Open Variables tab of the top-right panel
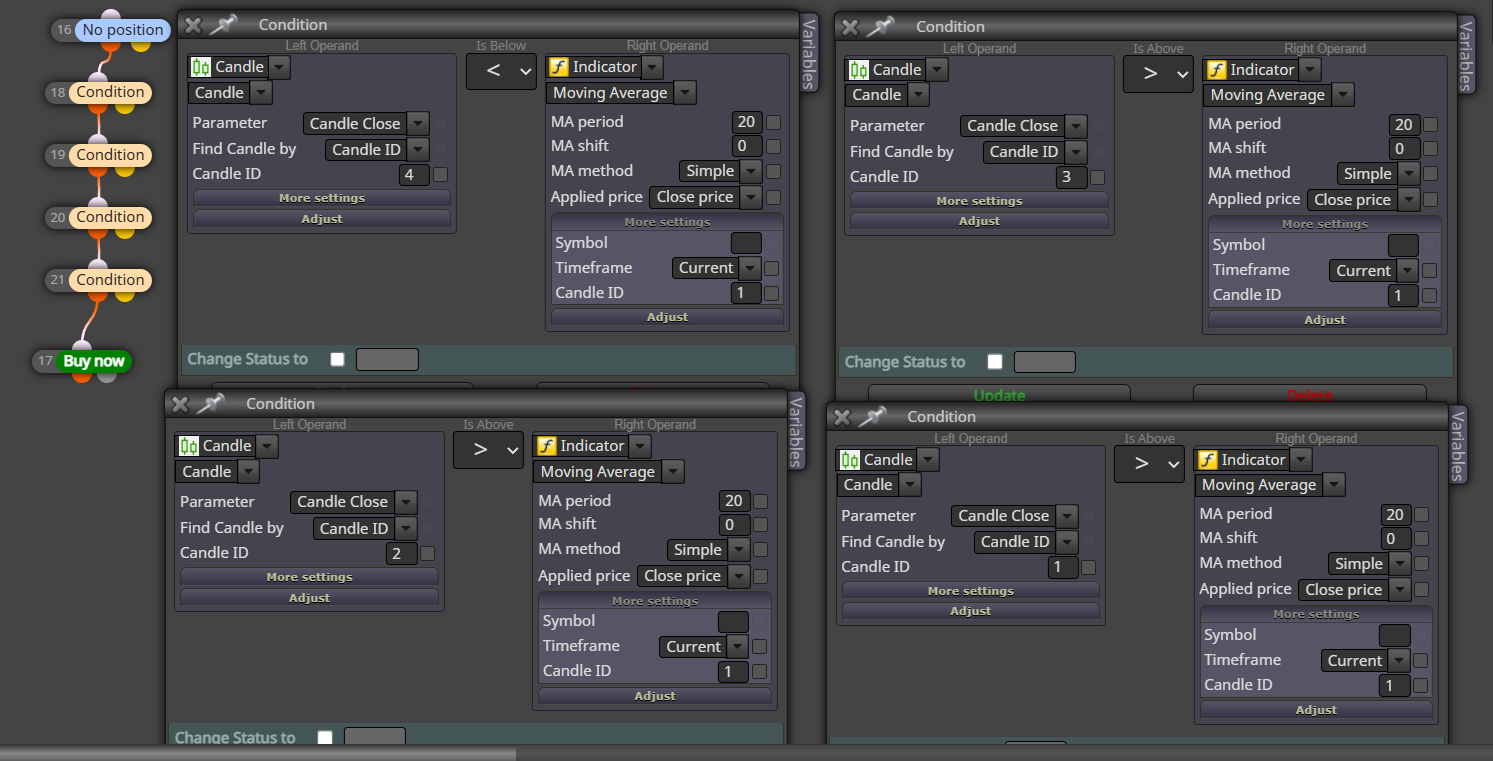The height and width of the screenshot is (761, 1493). pyautogui.click(x=1466, y=55)
